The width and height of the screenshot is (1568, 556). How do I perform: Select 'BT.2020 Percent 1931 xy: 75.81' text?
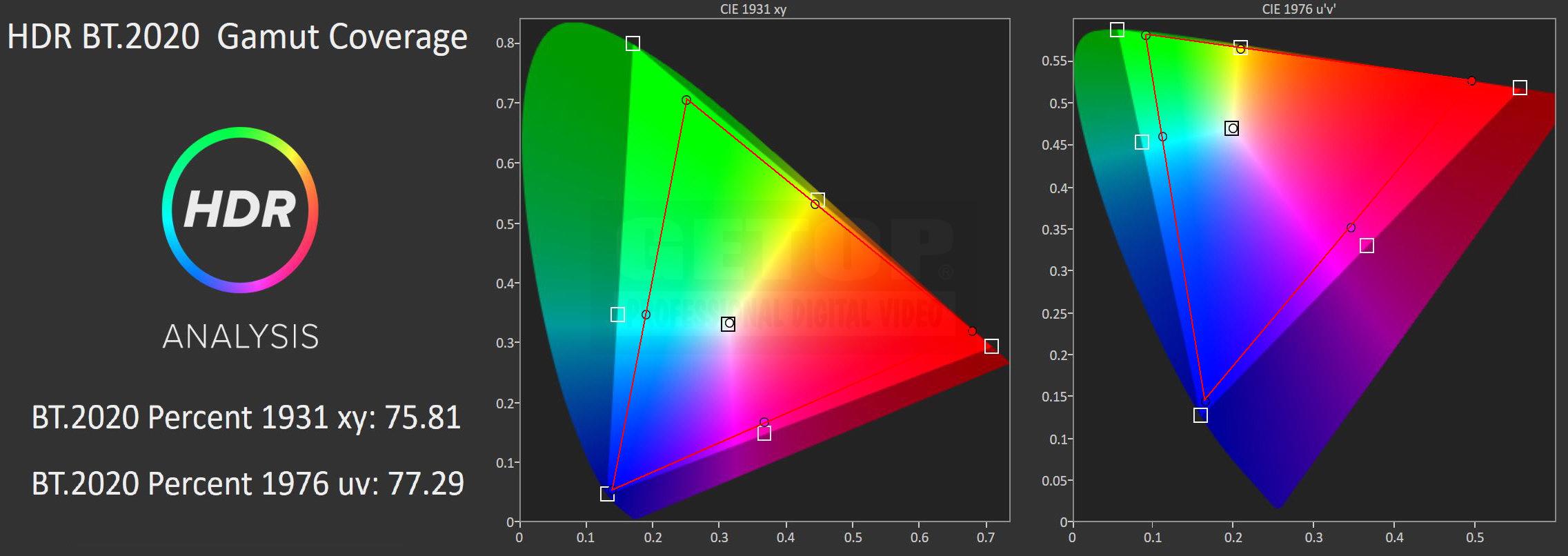click(246, 417)
